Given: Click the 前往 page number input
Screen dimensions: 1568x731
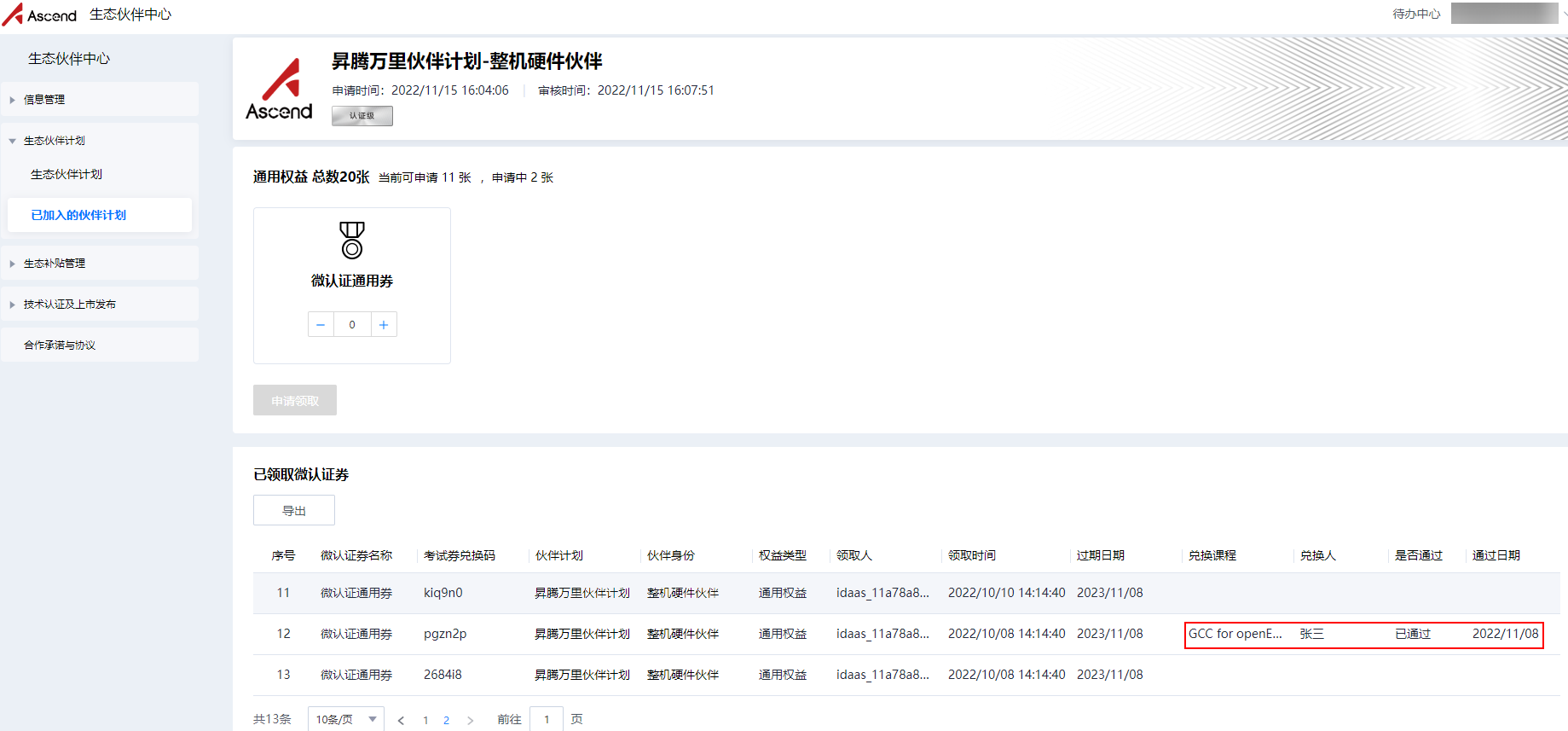Looking at the screenshot, I should pos(547,719).
